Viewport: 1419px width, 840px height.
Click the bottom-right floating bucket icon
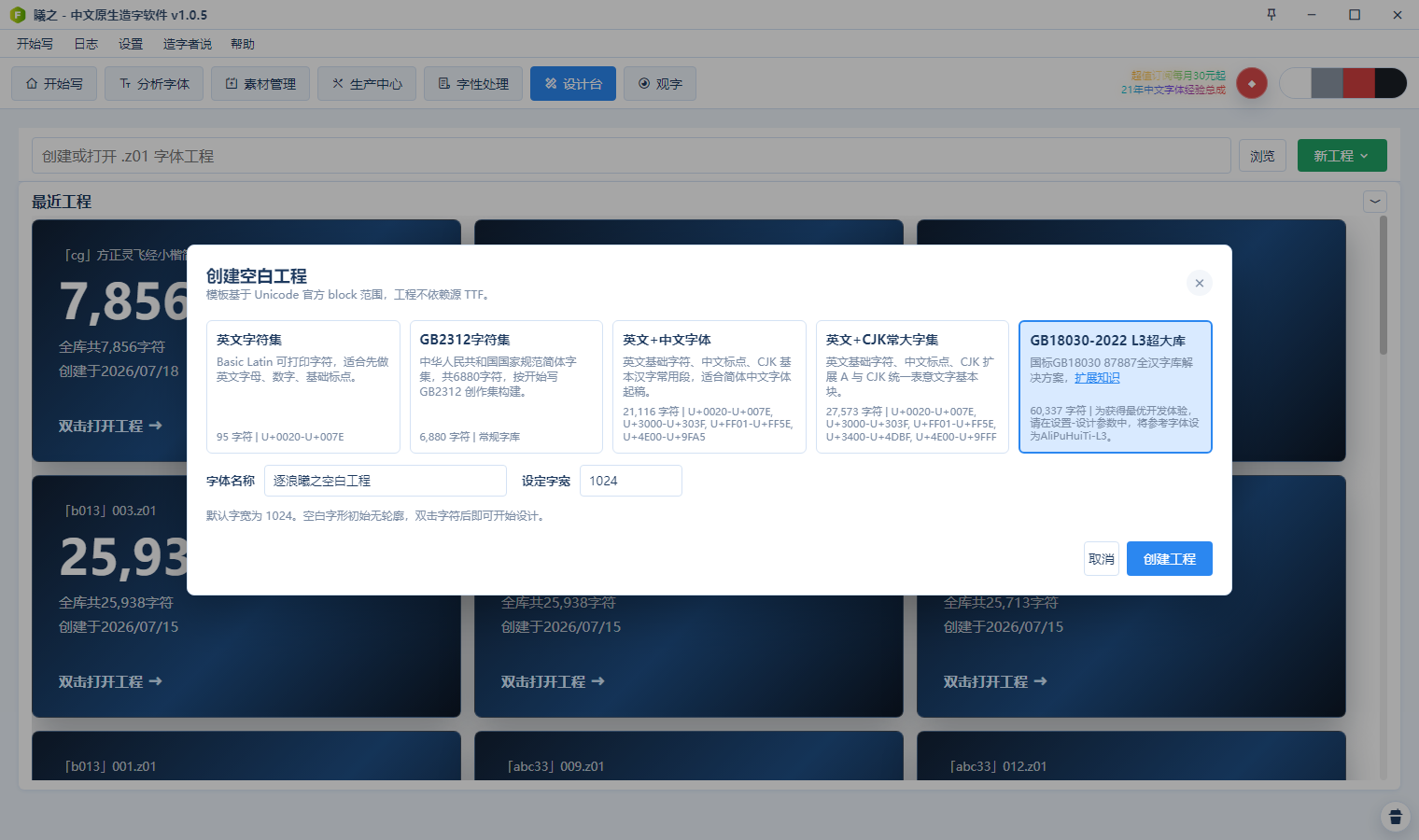1396,817
